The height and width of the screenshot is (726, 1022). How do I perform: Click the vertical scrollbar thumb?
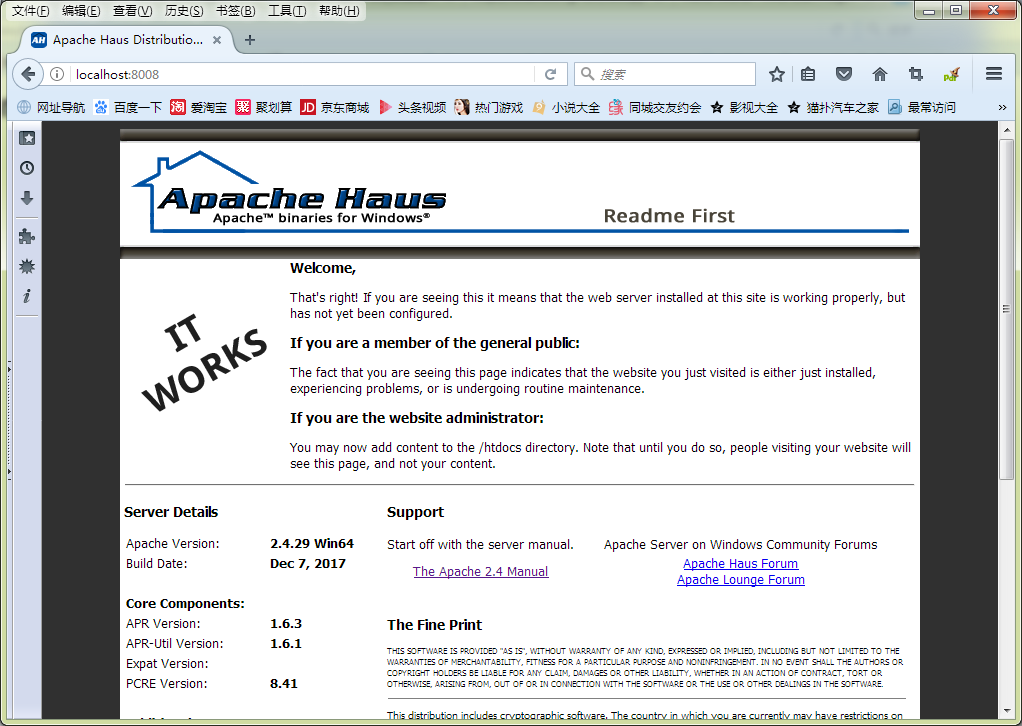pos(1007,309)
